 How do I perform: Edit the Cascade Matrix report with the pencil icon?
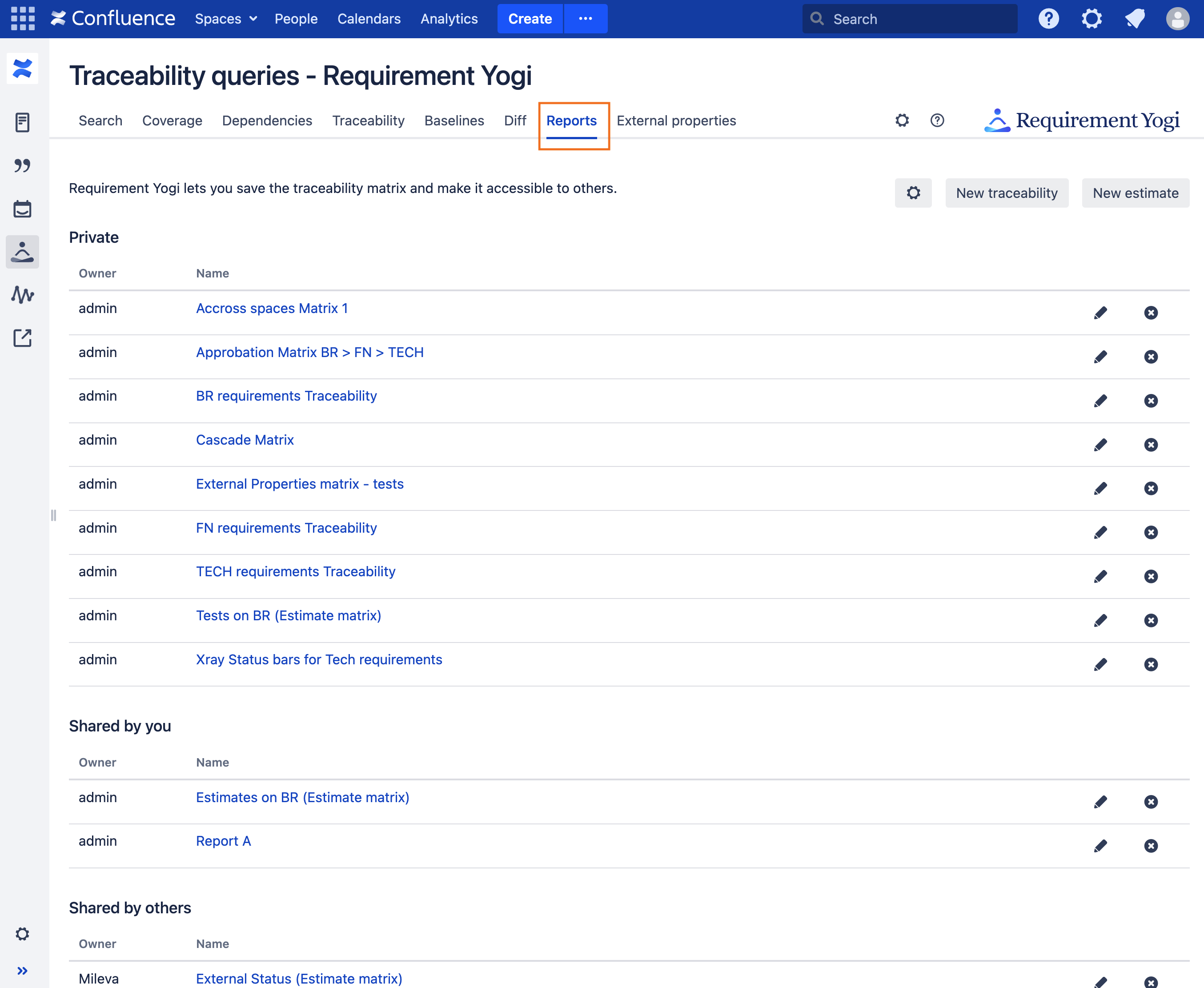pyautogui.click(x=1100, y=445)
